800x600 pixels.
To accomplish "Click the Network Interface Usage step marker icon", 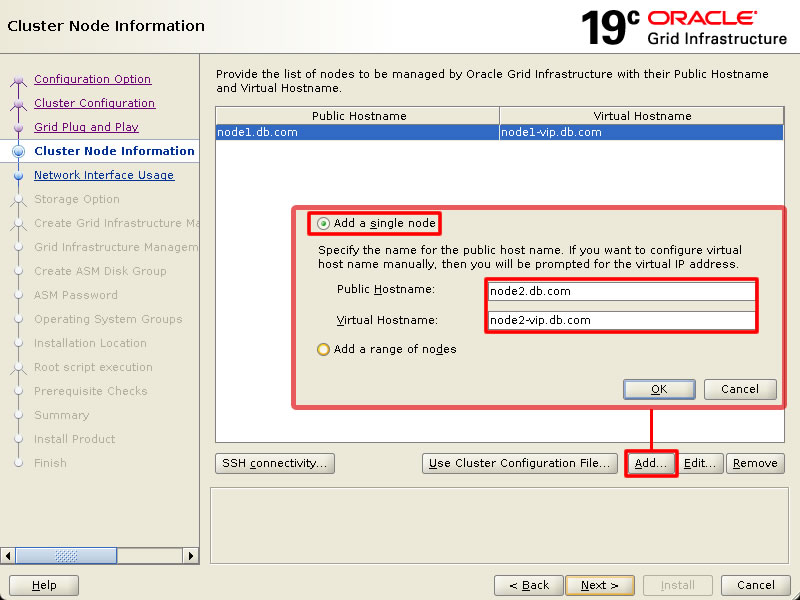I will [x=18, y=176].
